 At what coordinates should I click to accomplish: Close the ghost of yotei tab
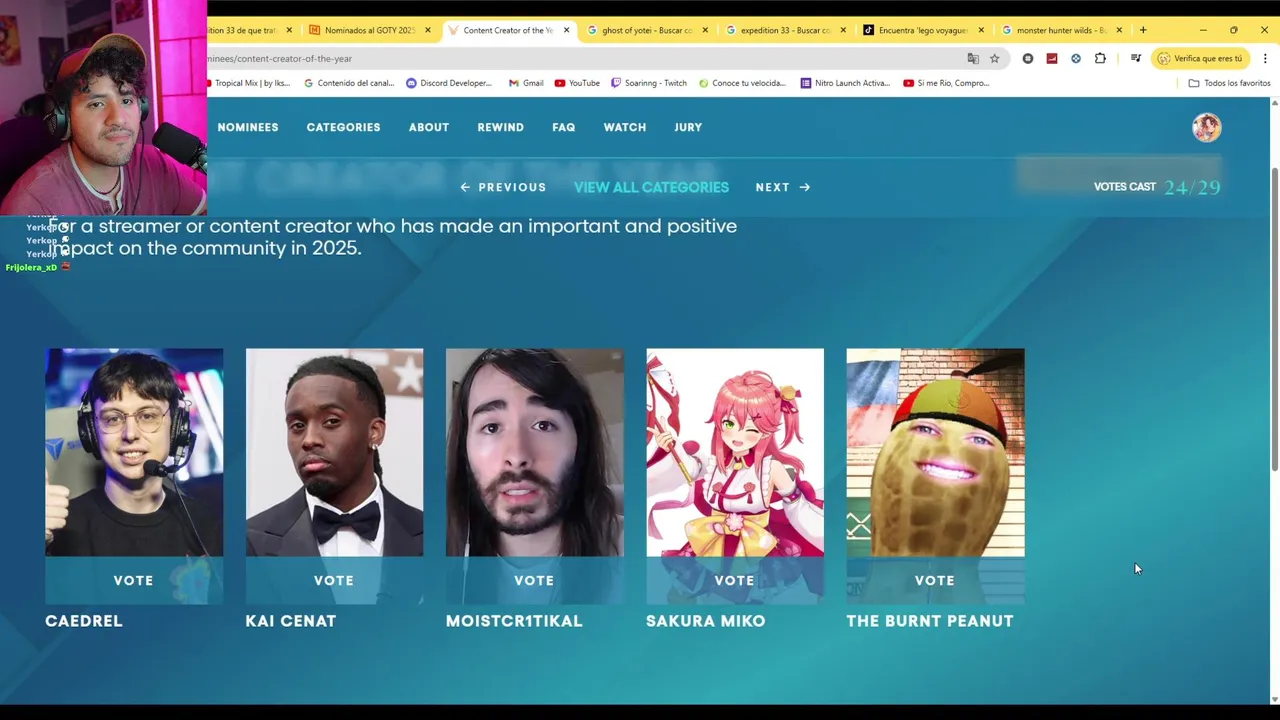point(705,30)
